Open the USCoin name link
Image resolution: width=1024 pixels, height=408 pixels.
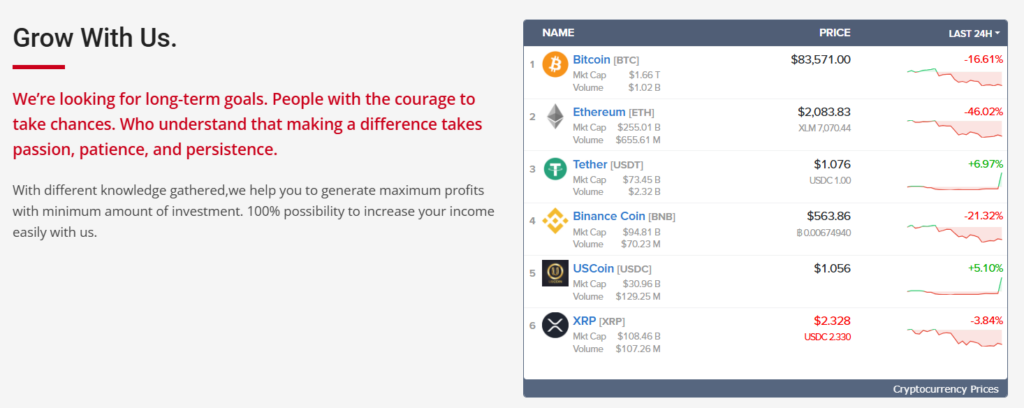593,268
